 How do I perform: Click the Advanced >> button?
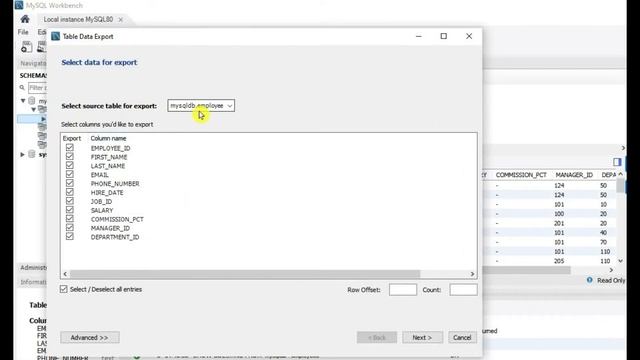point(90,338)
